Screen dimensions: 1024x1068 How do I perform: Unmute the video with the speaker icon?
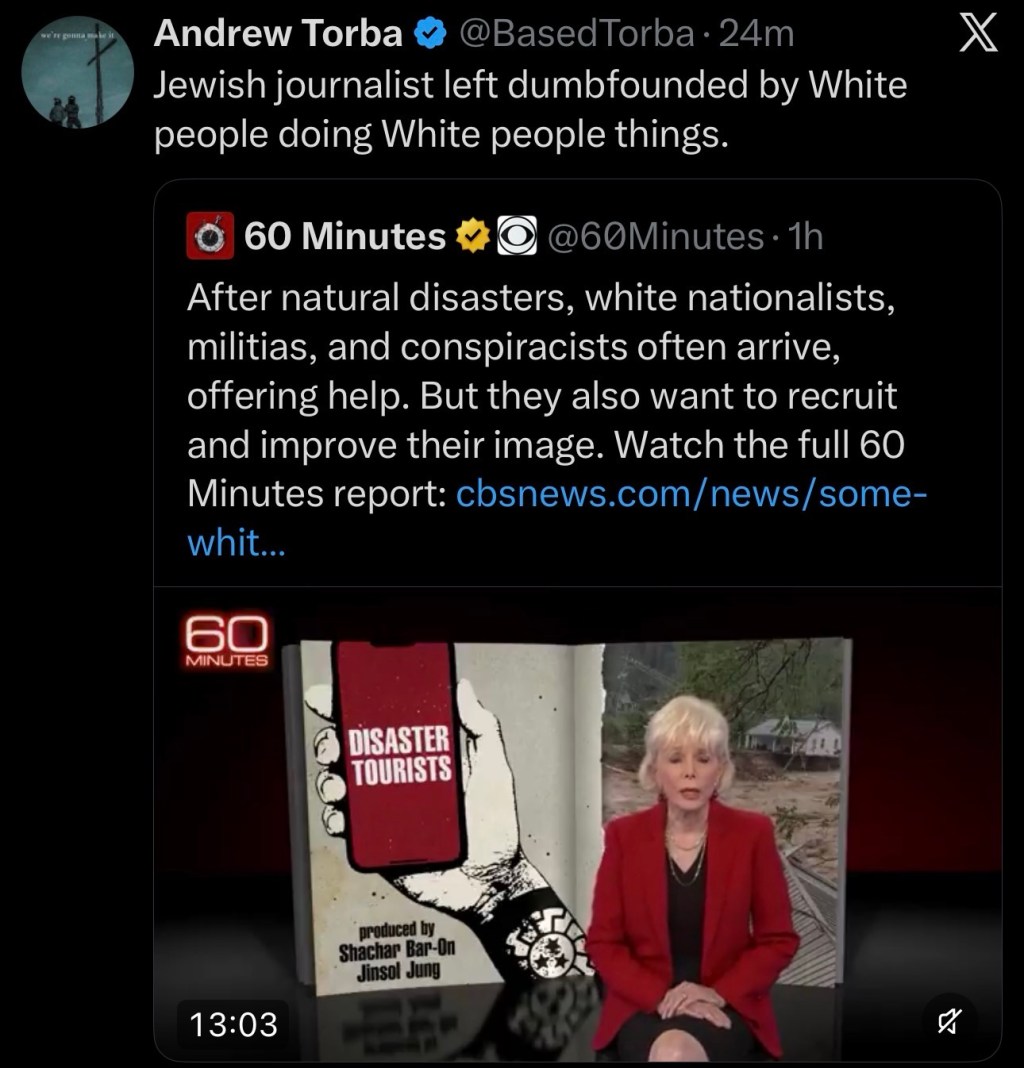point(949,1021)
